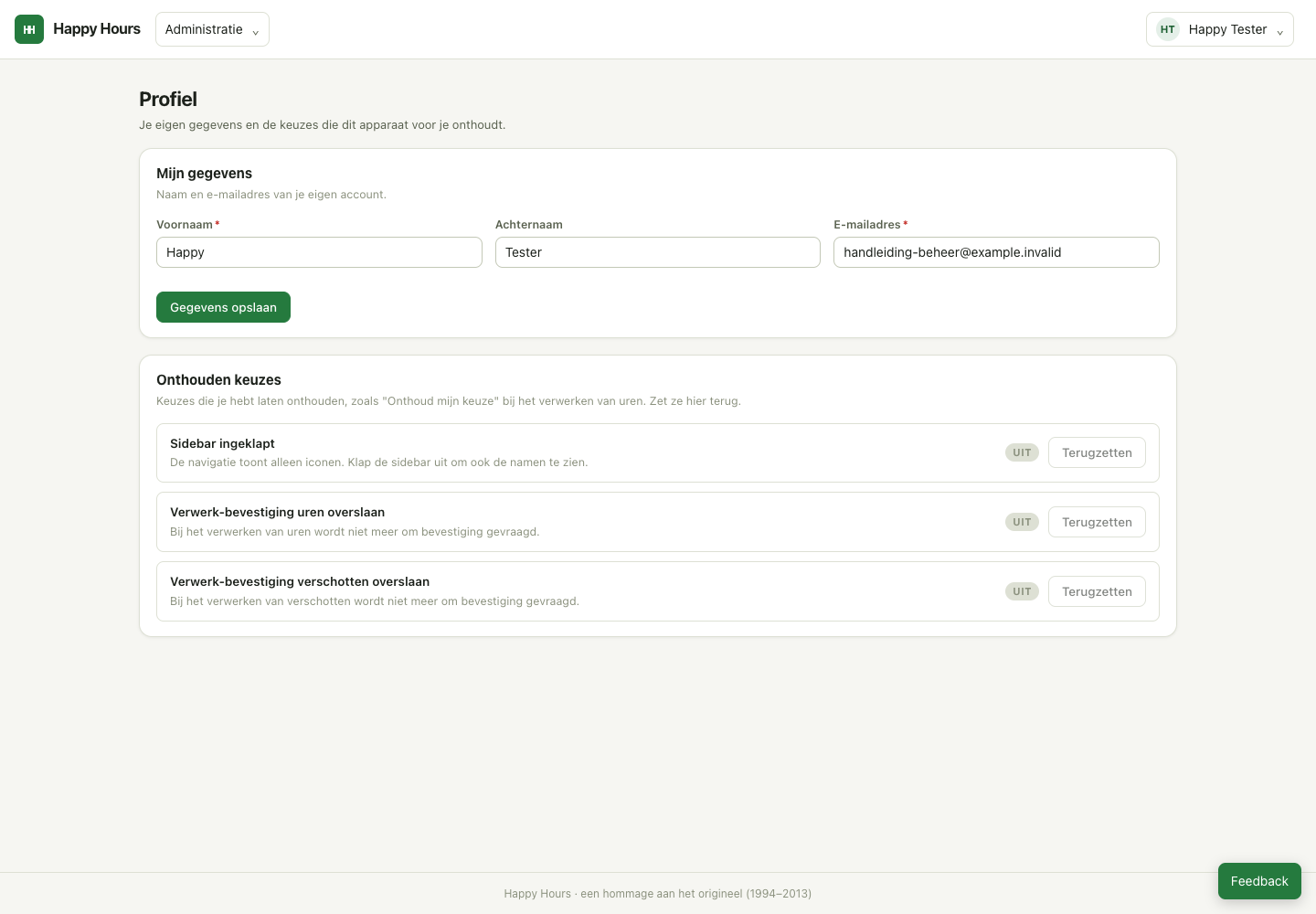Click UIT badge for verschotten overslaan
The width and height of the screenshot is (1316, 914).
(1022, 591)
